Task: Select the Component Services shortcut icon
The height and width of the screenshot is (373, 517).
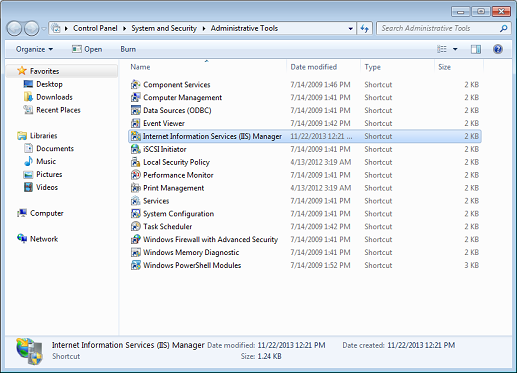Action: [x=135, y=85]
